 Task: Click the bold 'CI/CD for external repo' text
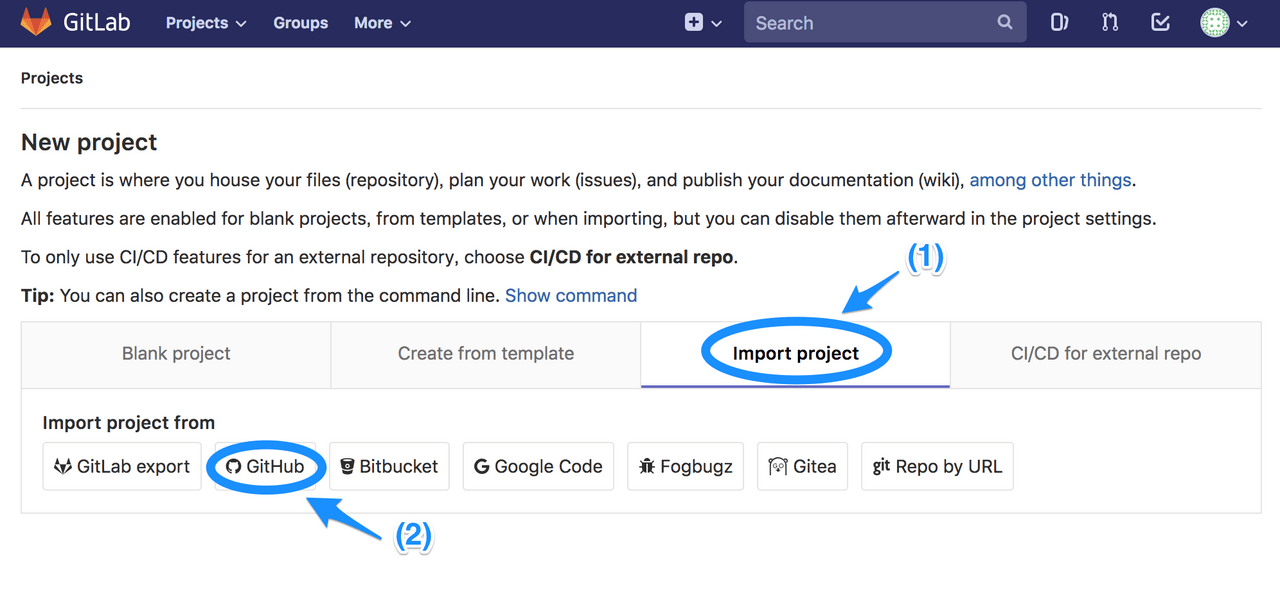point(632,257)
